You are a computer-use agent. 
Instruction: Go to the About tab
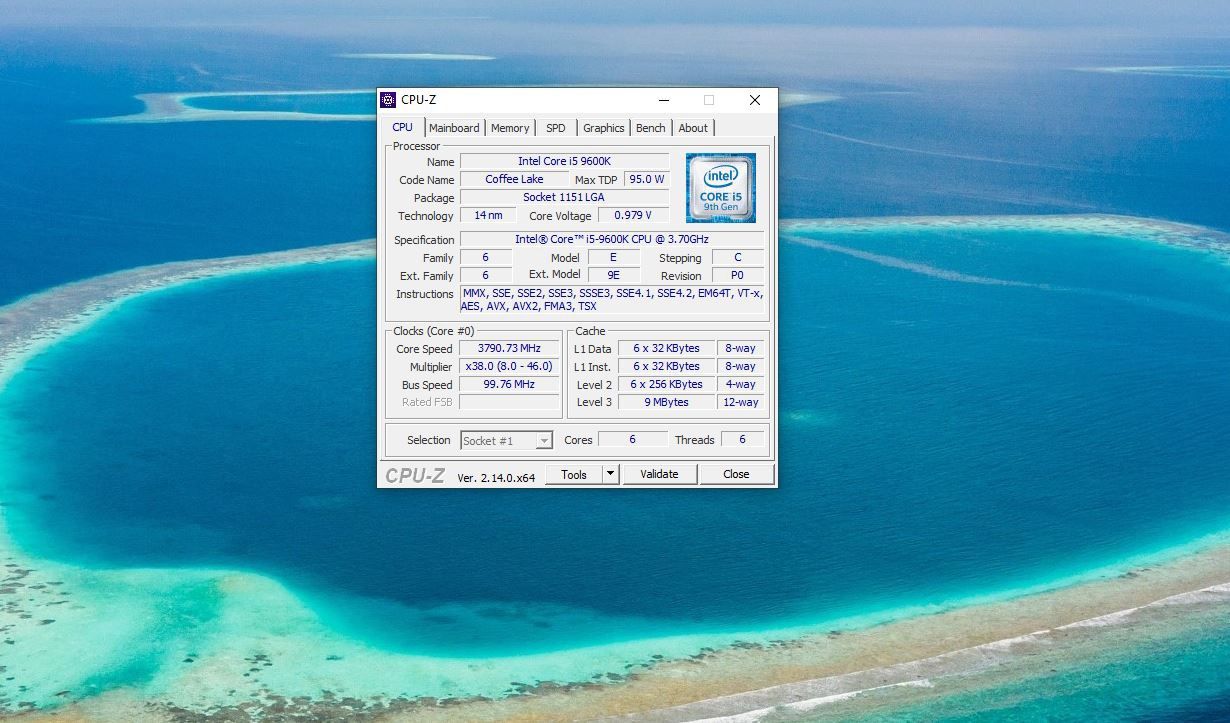(693, 128)
